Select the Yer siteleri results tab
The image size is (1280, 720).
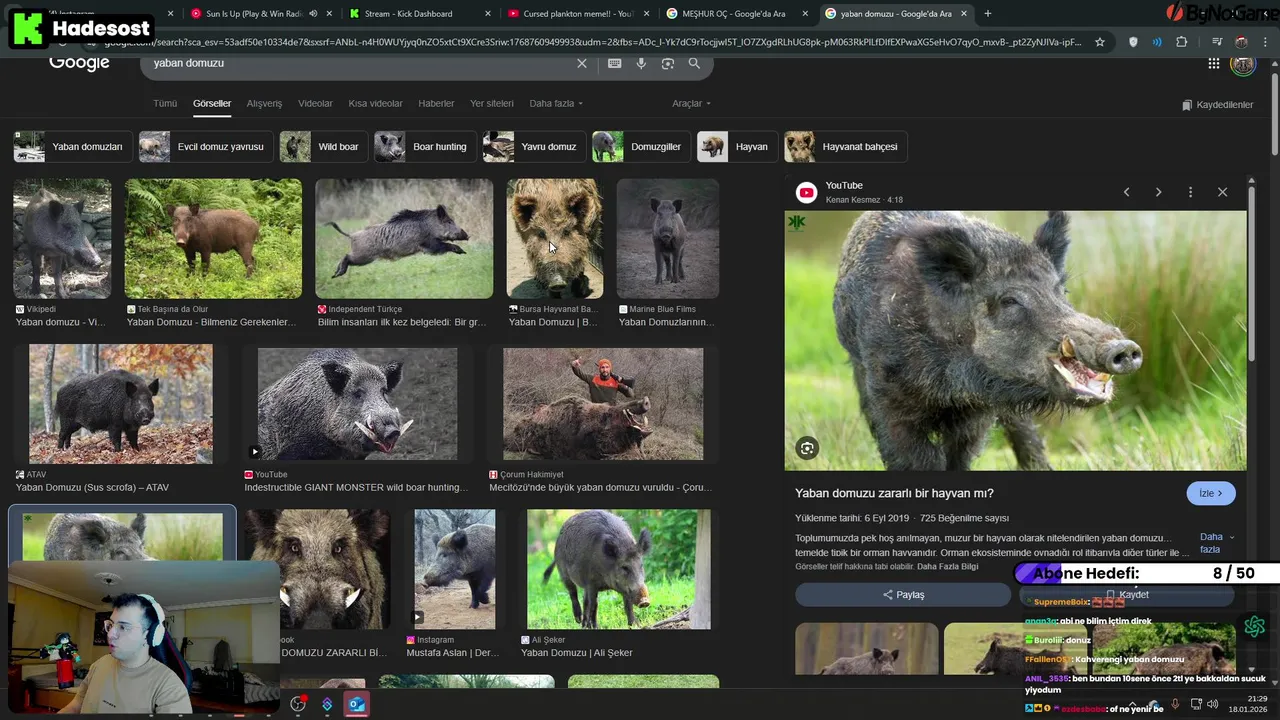pyautogui.click(x=492, y=103)
